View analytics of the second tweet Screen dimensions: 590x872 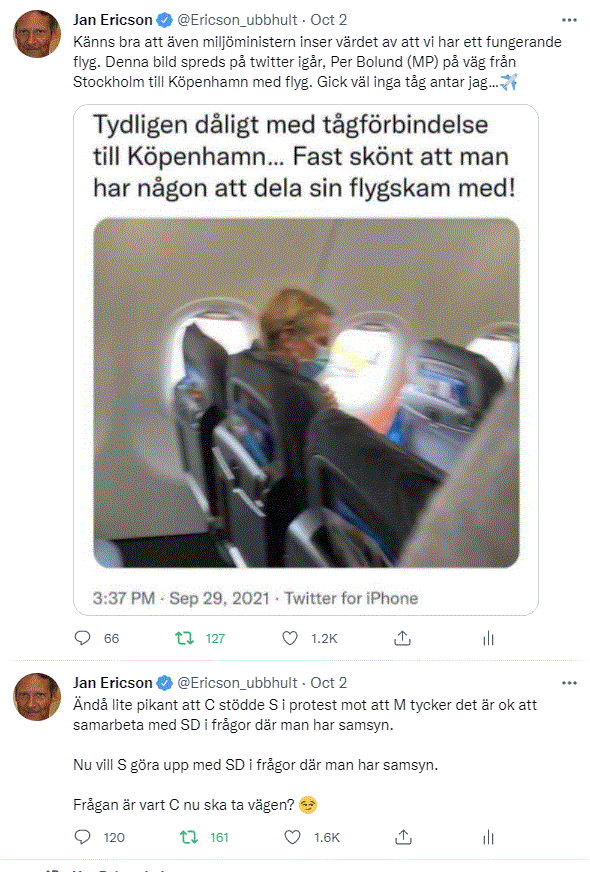click(488, 837)
